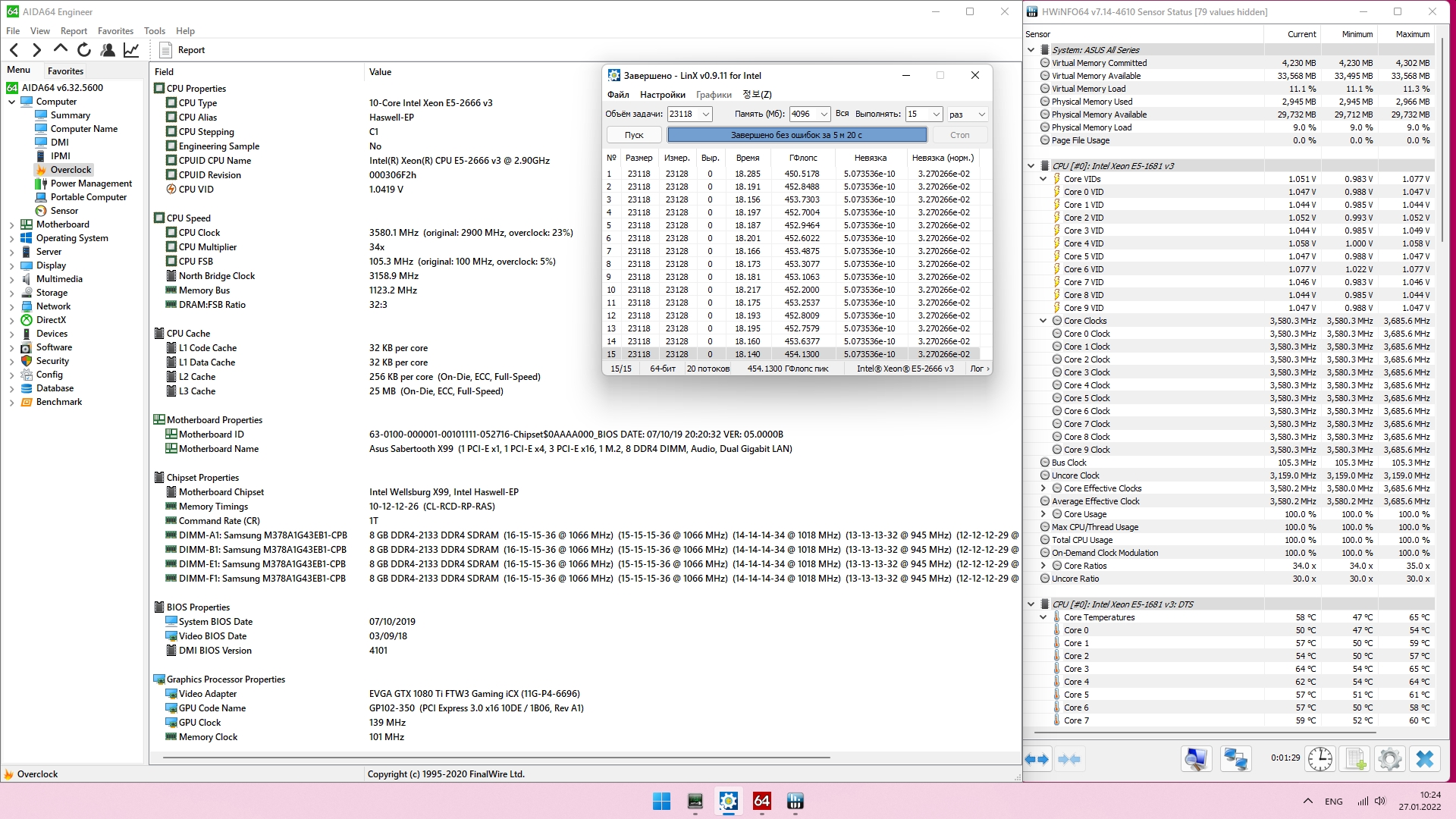
Task: Click the user profile toolbar icon in AIDA64
Action: point(108,50)
